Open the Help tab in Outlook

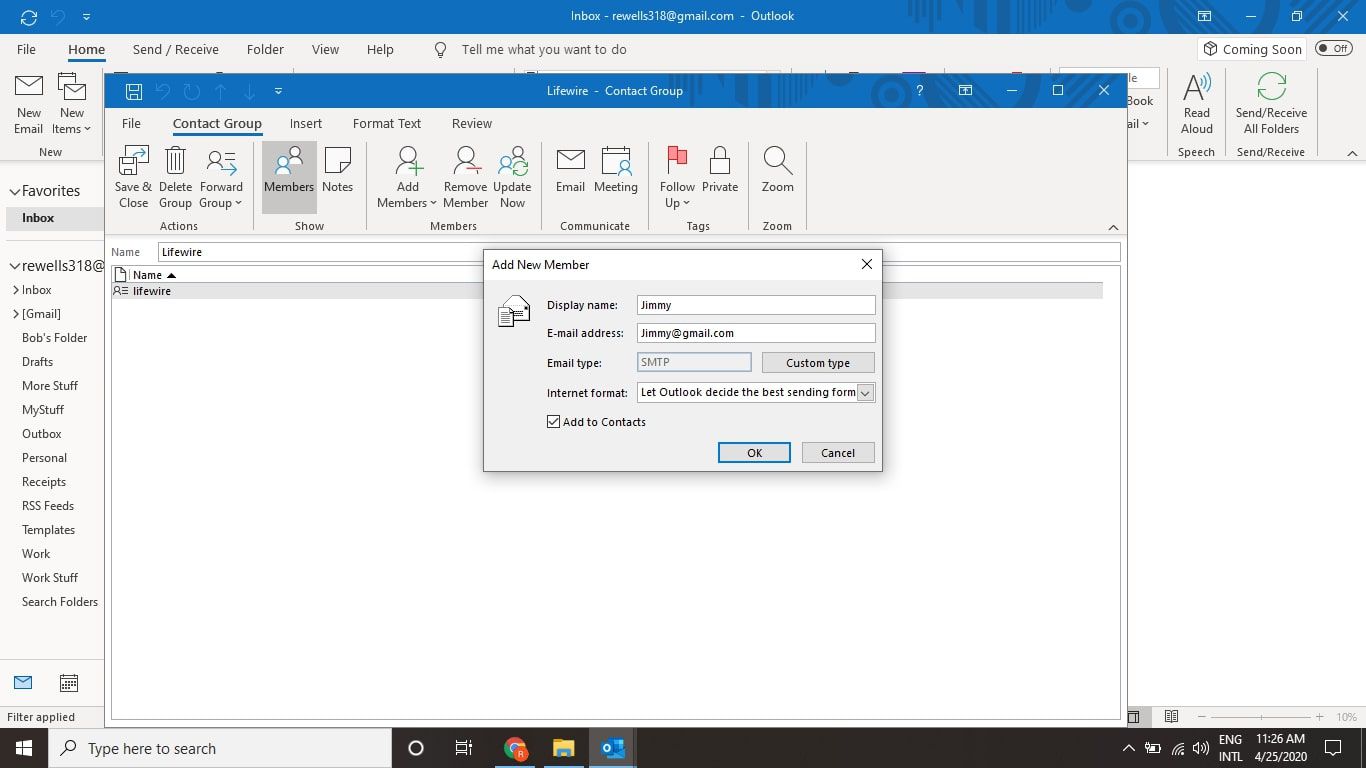coord(380,49)
